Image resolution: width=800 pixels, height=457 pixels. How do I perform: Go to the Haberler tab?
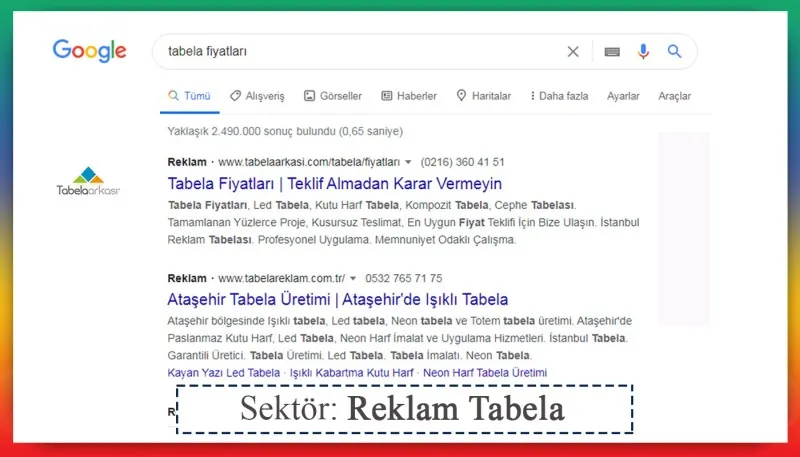pos(409,96)
